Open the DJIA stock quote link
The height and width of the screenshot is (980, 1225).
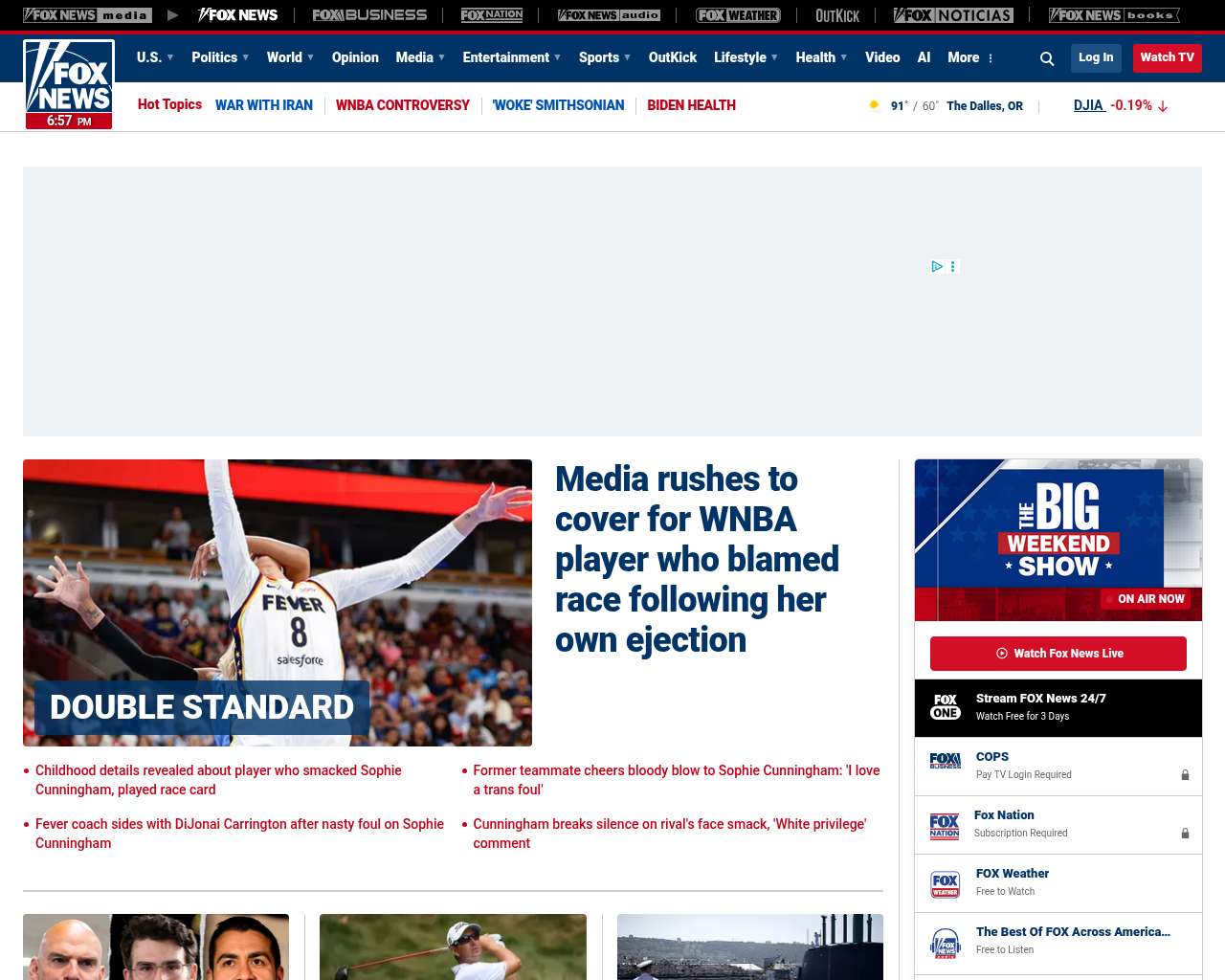[1089, 105]
